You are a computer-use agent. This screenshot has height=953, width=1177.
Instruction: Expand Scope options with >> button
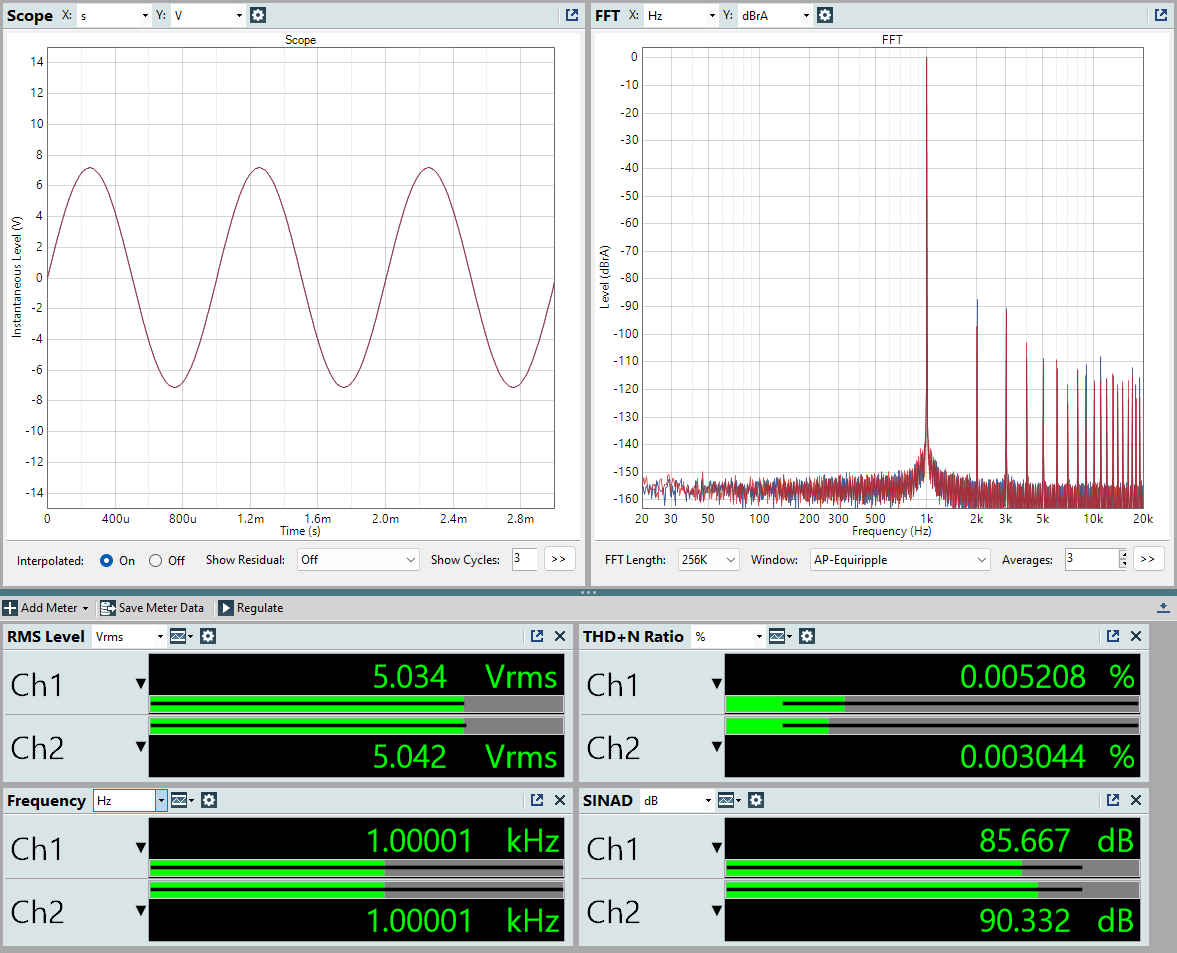coord(558,559)
